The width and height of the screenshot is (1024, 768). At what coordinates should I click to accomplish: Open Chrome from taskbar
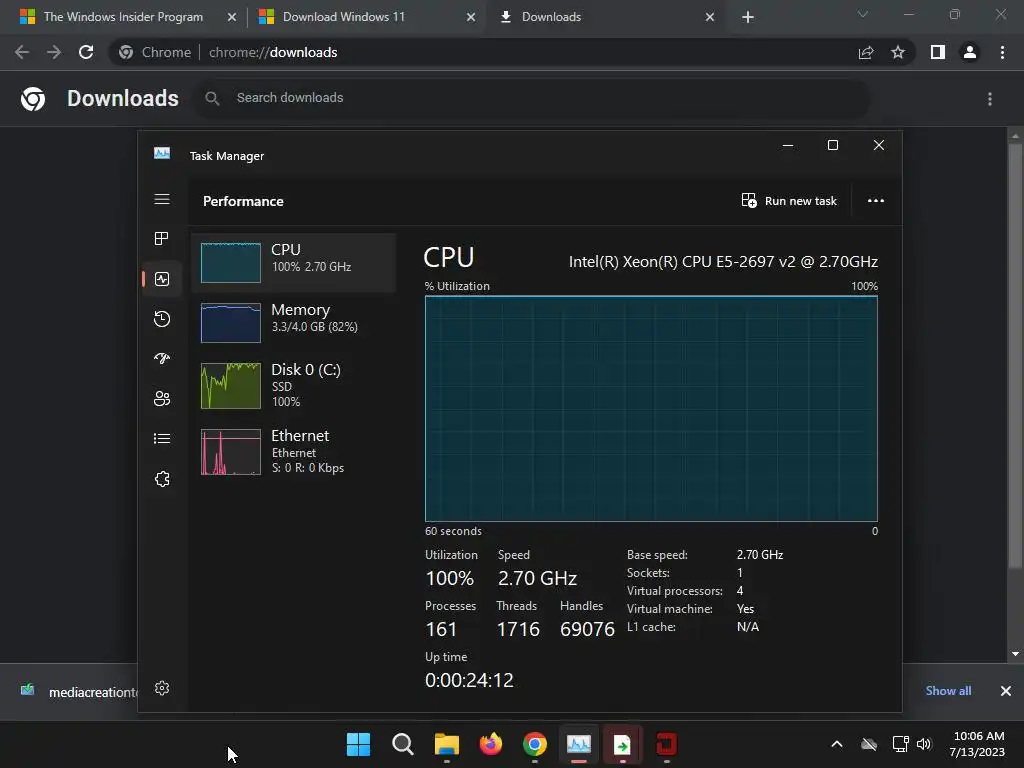(x=535, y=744)
